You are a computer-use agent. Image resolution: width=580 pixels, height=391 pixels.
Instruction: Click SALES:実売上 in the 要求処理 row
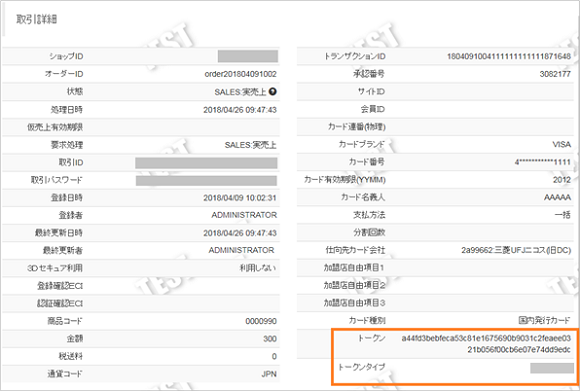pos(250,145)
